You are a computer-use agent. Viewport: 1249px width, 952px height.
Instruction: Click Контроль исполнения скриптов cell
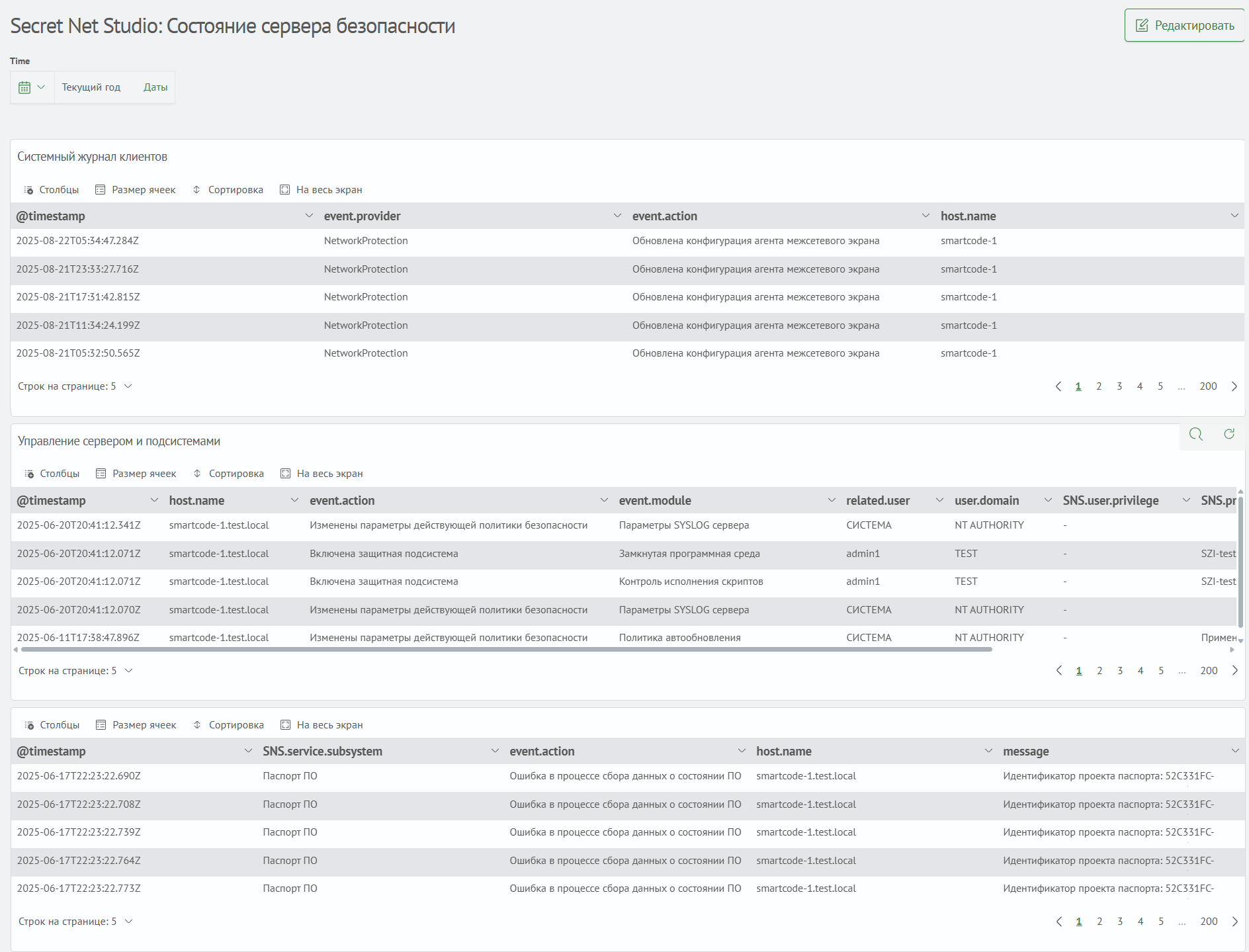pyautogui.click(x=691, y=582)
